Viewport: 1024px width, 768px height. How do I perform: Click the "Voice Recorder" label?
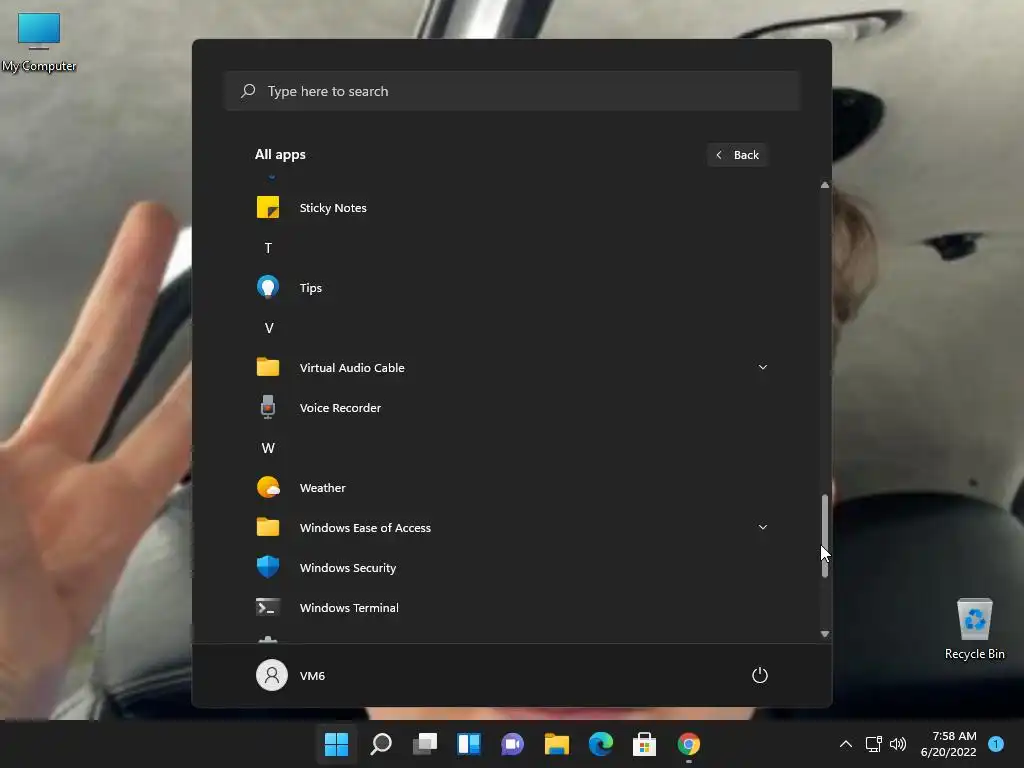340,408
